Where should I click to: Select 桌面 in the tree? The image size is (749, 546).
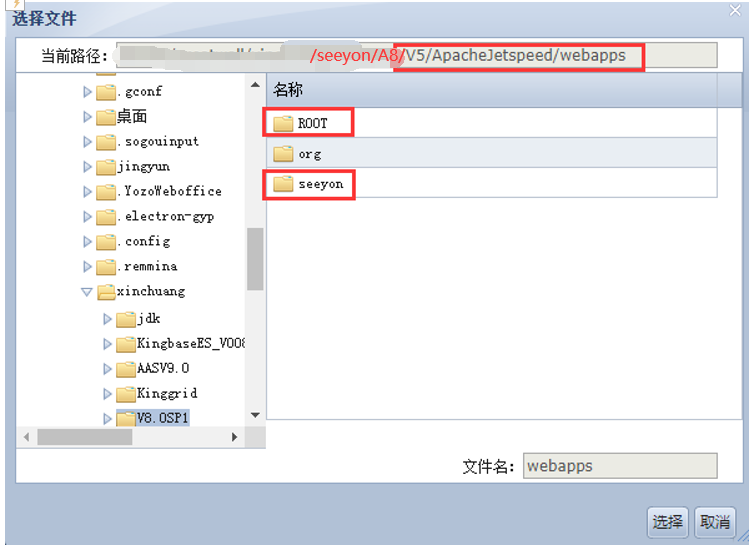coord(132,116)
